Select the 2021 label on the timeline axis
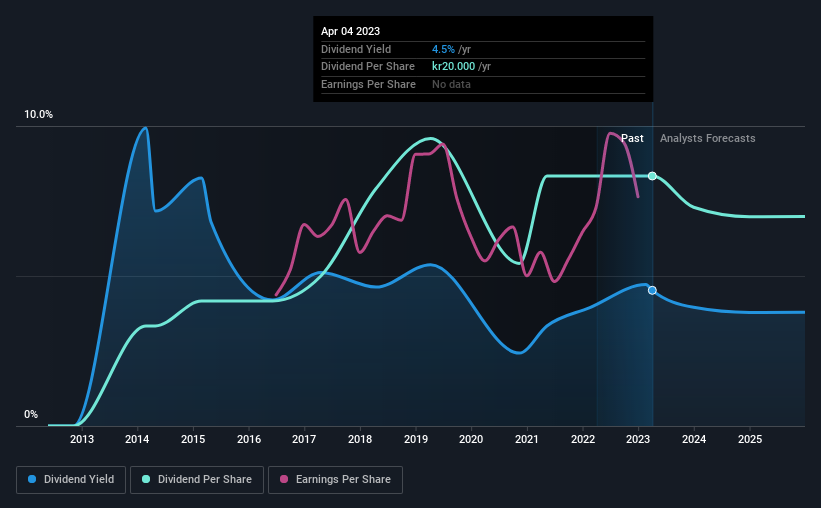The image size is (821, 508). tap(527, 439)
